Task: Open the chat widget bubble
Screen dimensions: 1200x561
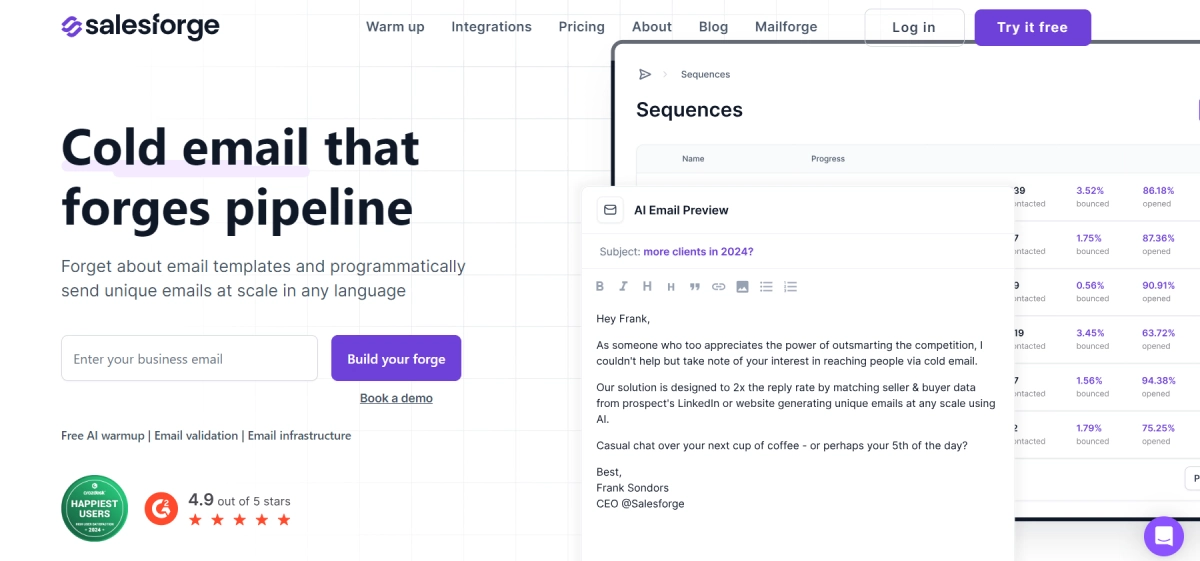Action: (1163, 536)
